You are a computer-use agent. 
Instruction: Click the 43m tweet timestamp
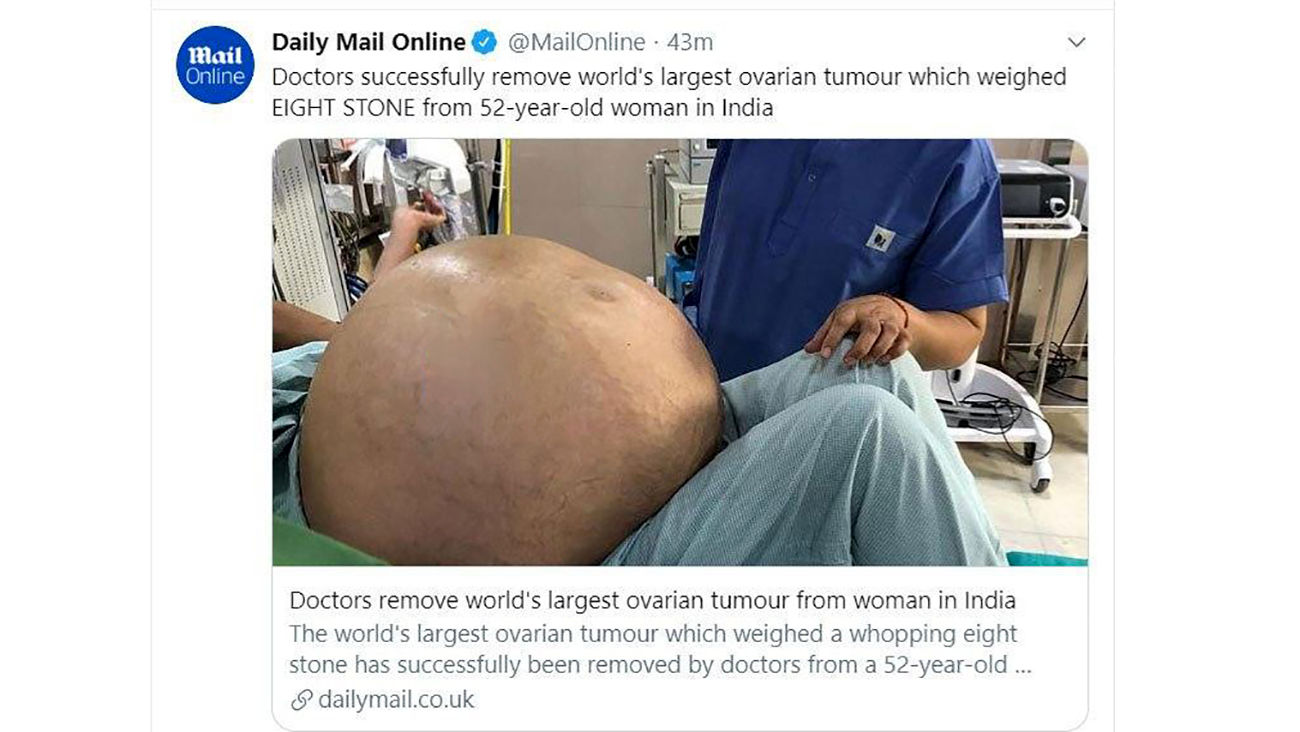click(690, 42)
